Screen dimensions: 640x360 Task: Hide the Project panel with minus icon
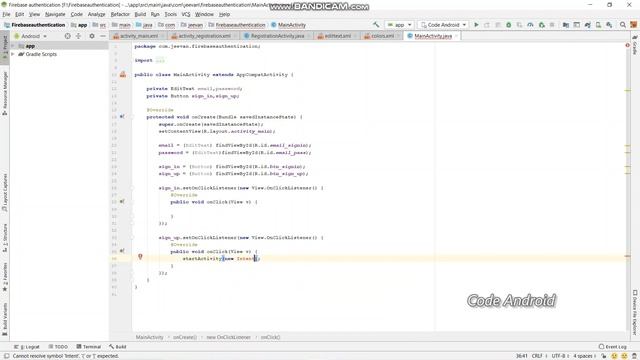point(103,36)
